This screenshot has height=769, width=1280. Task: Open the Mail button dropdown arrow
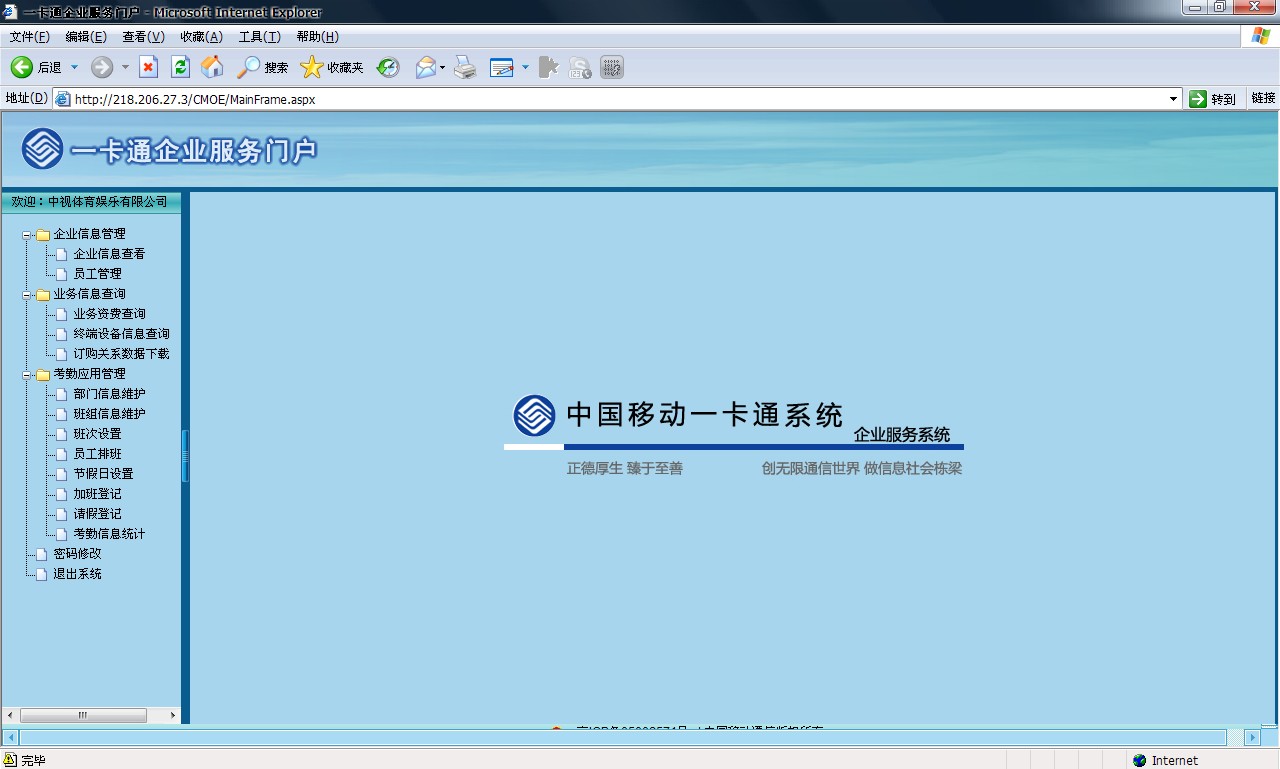tap(442, 67)
